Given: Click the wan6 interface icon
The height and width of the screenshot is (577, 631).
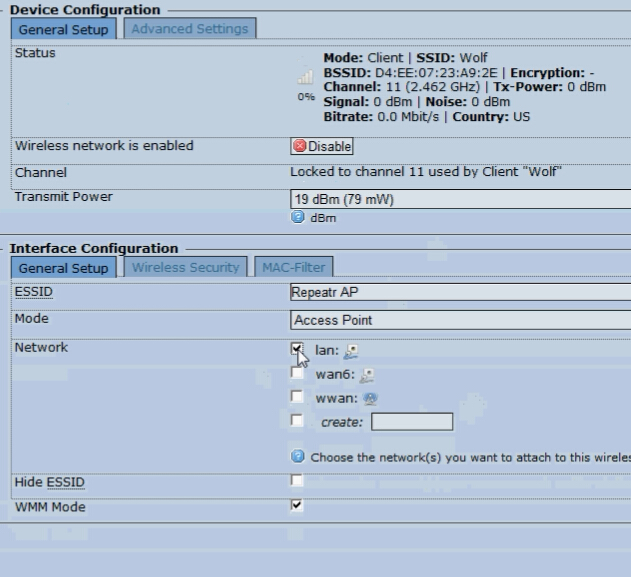Looking at the screenshot, I should pyautogui.click(x=367, y=375).
